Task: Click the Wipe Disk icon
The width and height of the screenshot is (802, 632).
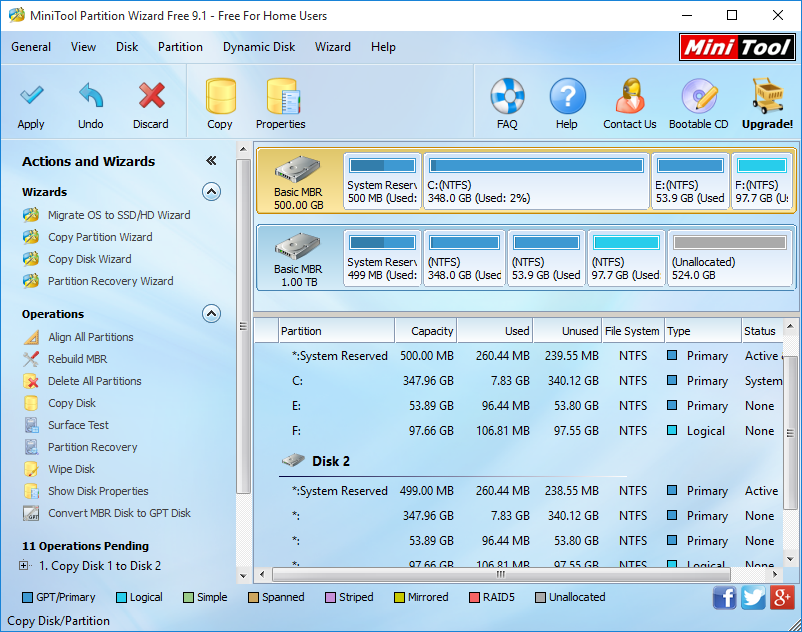Action: coord(31,469)
